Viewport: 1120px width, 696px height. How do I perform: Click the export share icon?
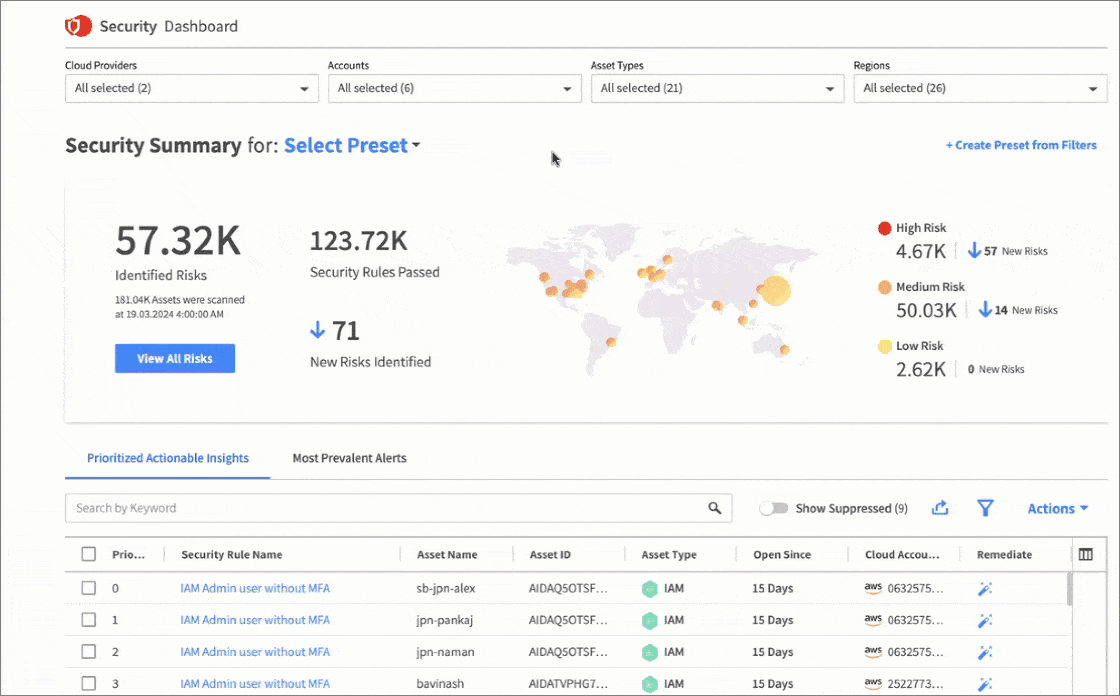[x=940, y=508]
